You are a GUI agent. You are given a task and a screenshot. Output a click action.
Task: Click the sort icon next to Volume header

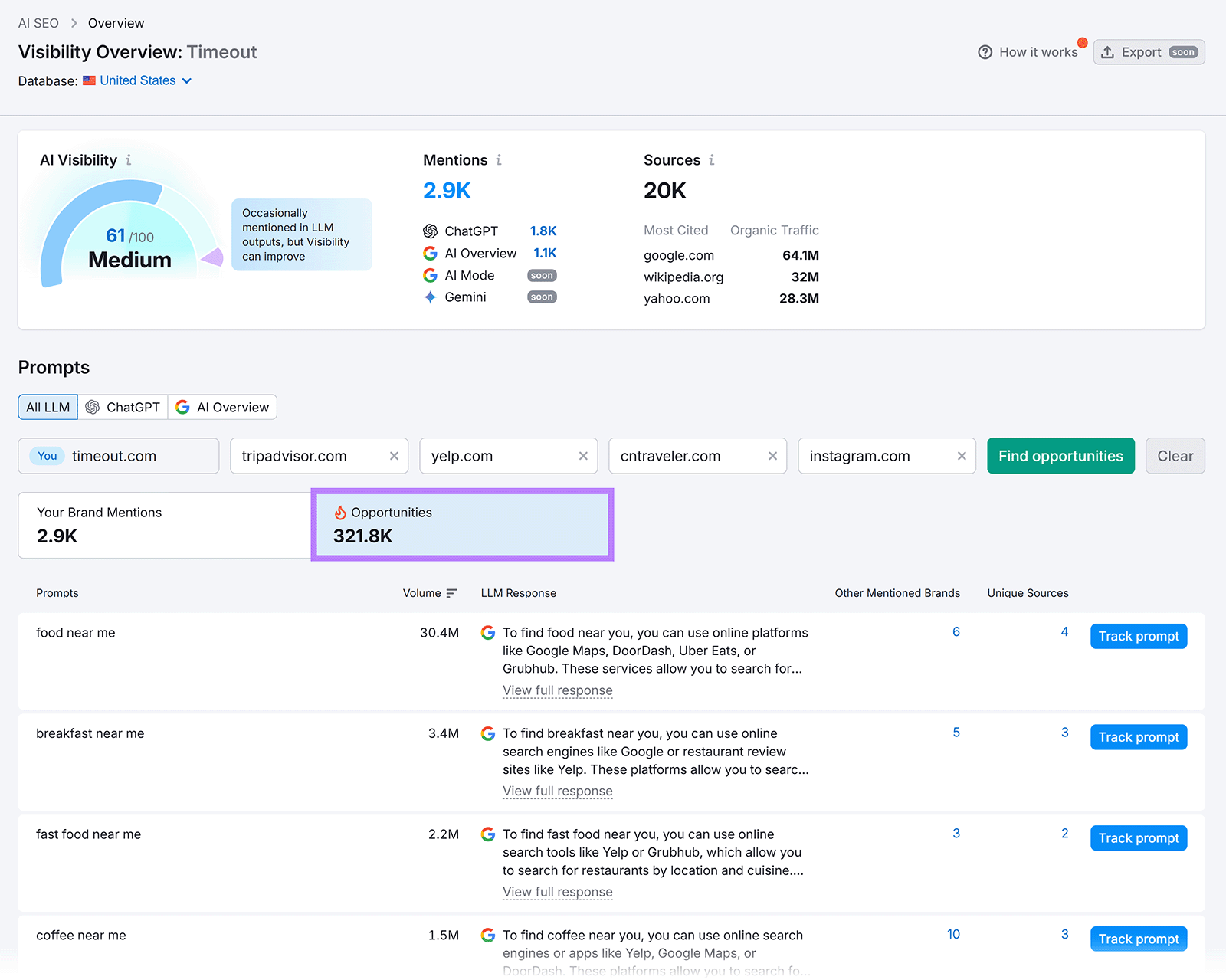click(x=452, y=592)
